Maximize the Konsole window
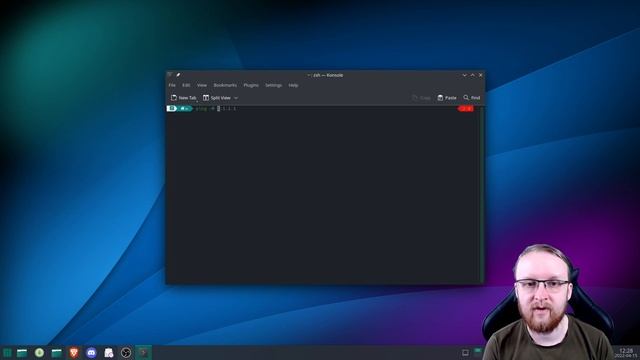The width and height of the screenshot is (640, 360). [473, 75]
